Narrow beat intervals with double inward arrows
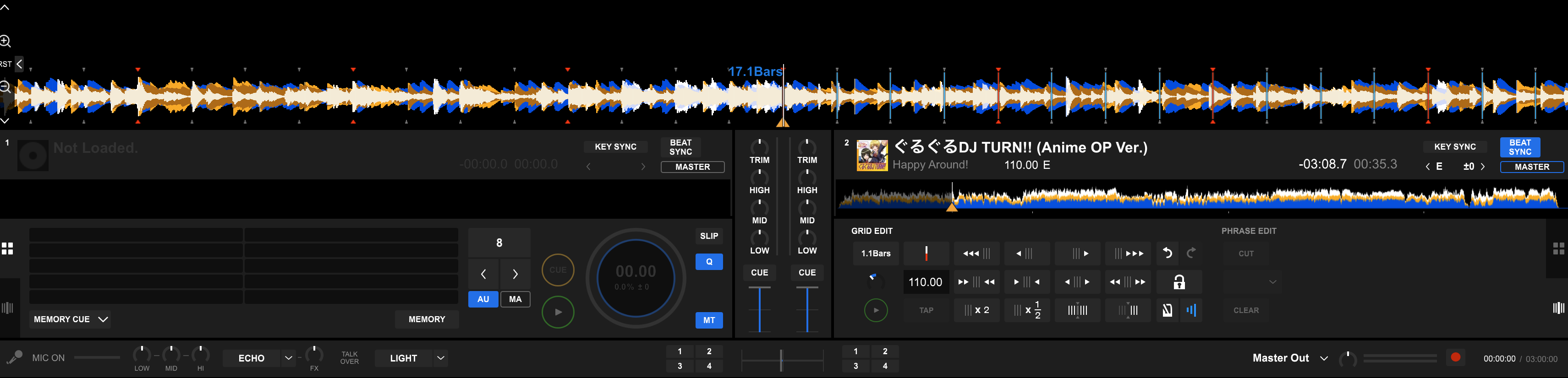Image resolution: width=1568 pixels, height=378 pixels. click(x=976, y=282)
